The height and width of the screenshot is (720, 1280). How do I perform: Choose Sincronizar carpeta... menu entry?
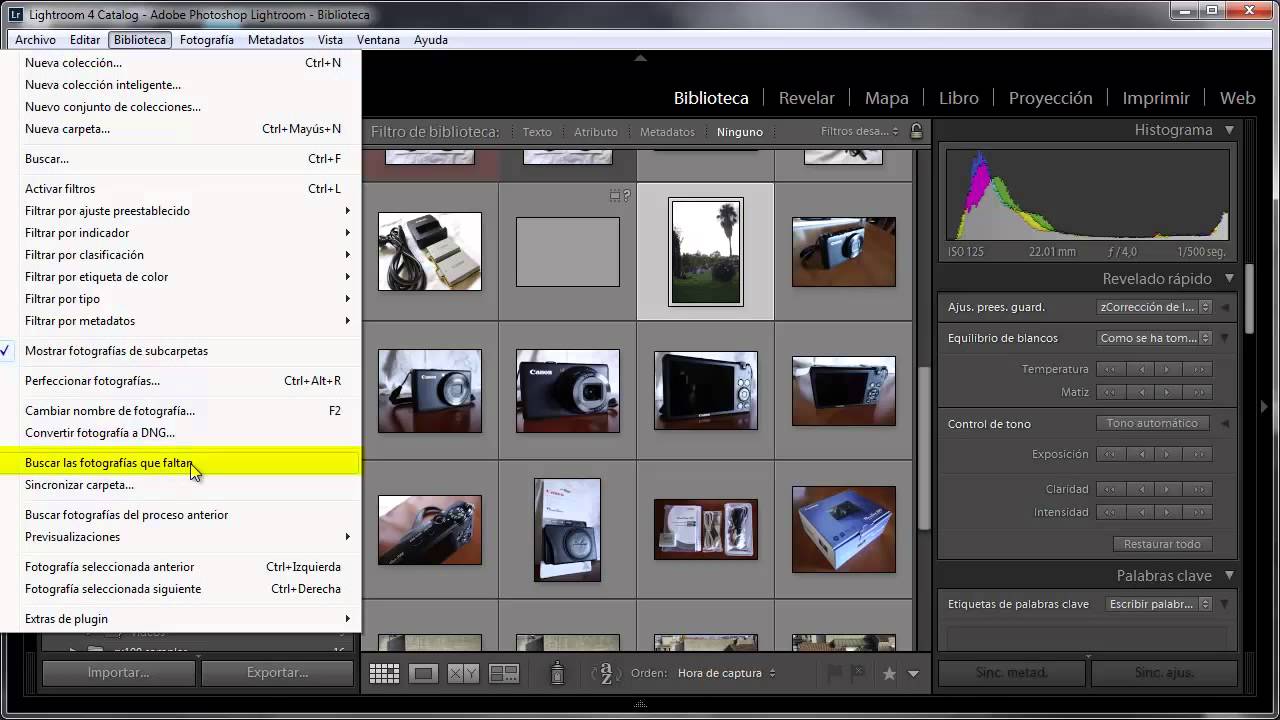(180, 485)
